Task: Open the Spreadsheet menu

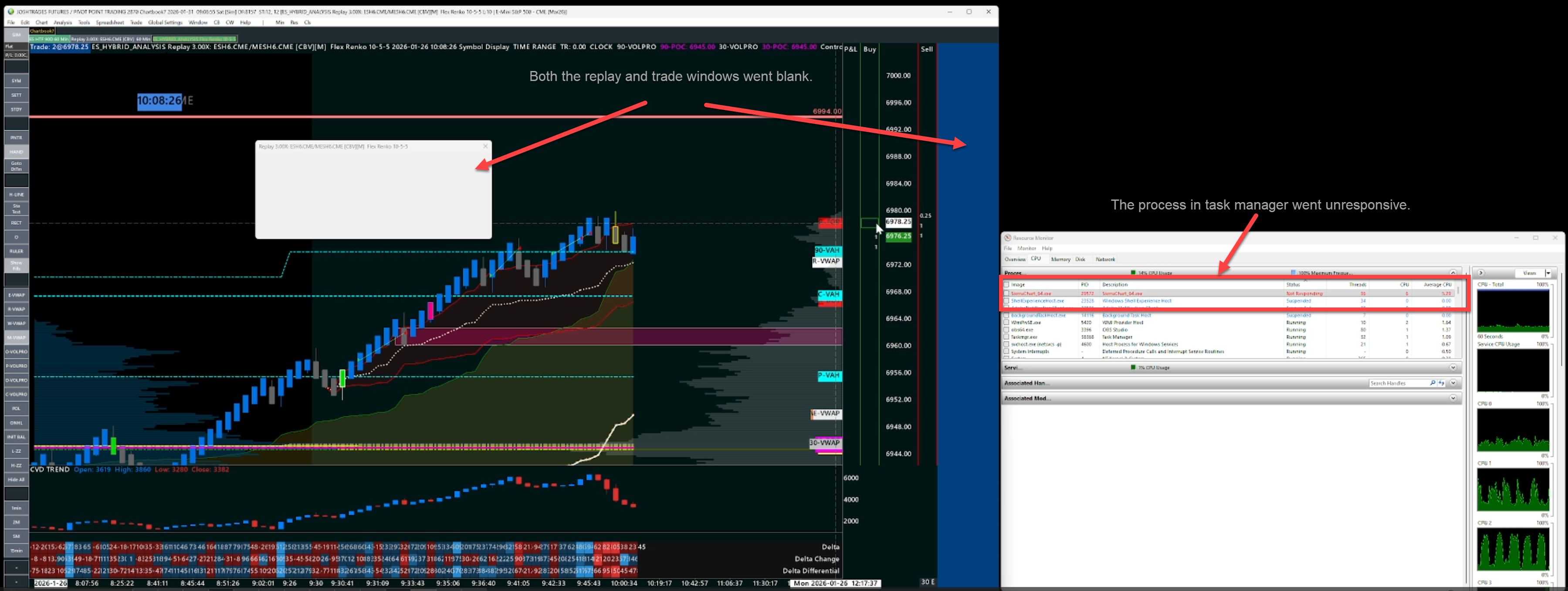Action: 110,23
